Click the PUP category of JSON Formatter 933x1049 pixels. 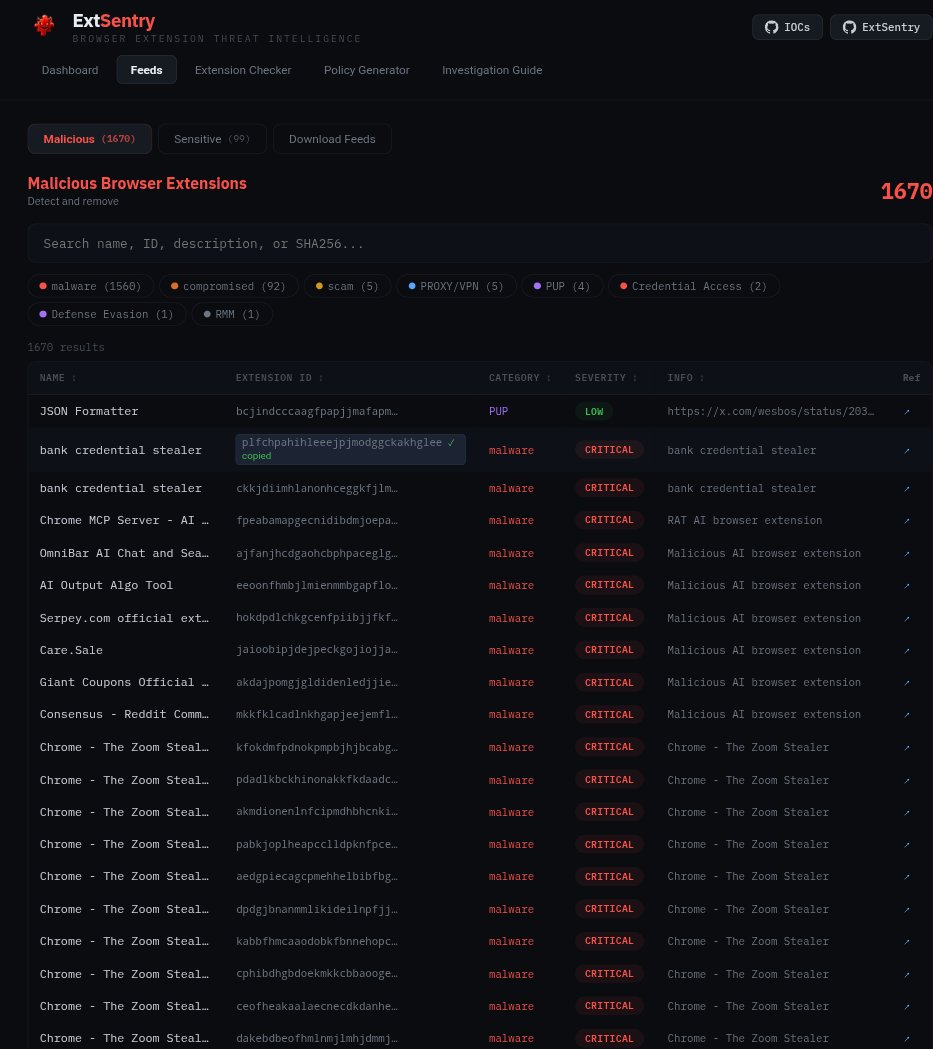(x=498, y=411)
